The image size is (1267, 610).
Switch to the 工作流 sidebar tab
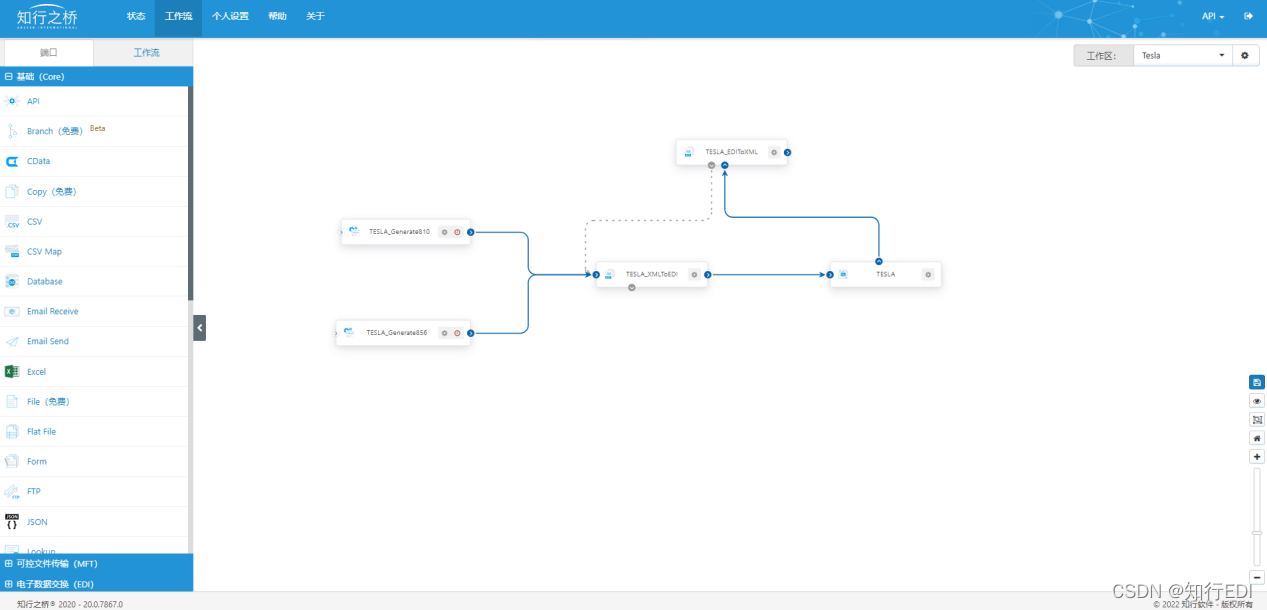pyautogui.click(x=146, y=52)
